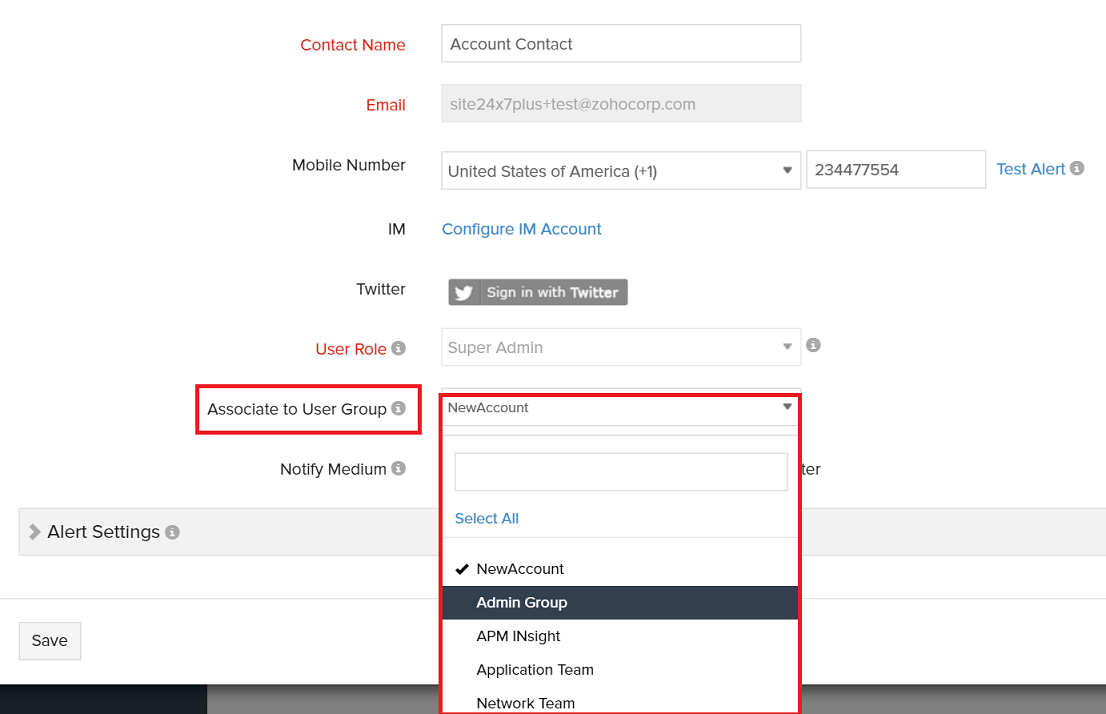This screenshot has height=714, width=1106.
Task: Click the Associate to User Group info icon
Action: pos(399,409)
